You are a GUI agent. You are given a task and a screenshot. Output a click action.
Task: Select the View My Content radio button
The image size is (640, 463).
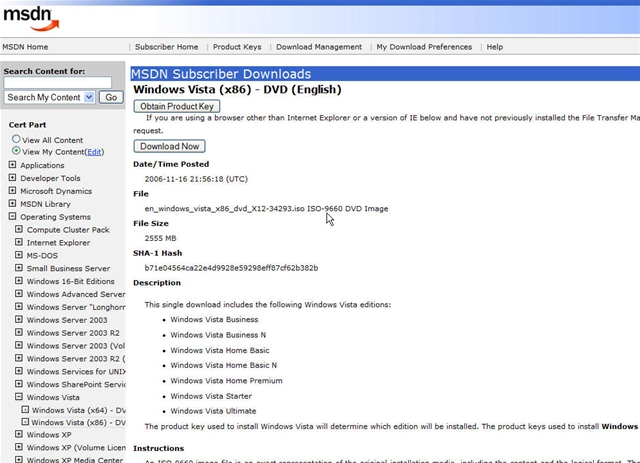coord(16,151)
